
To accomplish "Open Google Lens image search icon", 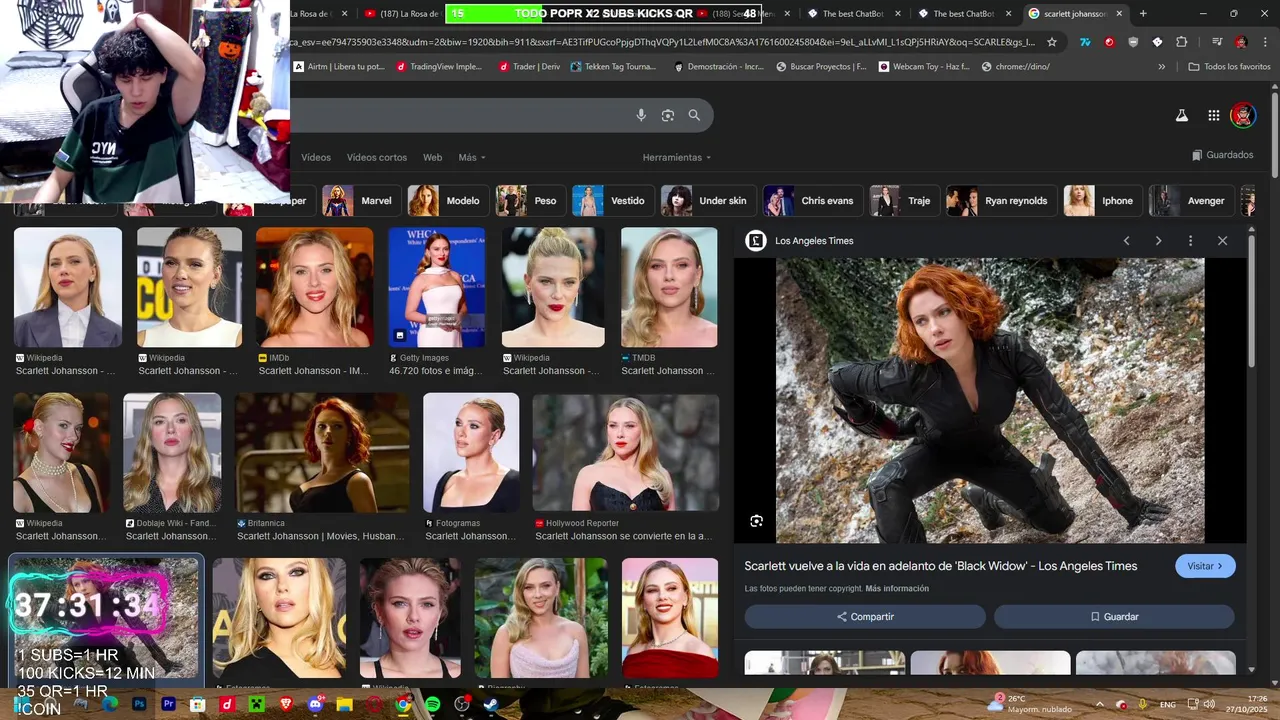I will coord(668,115).
